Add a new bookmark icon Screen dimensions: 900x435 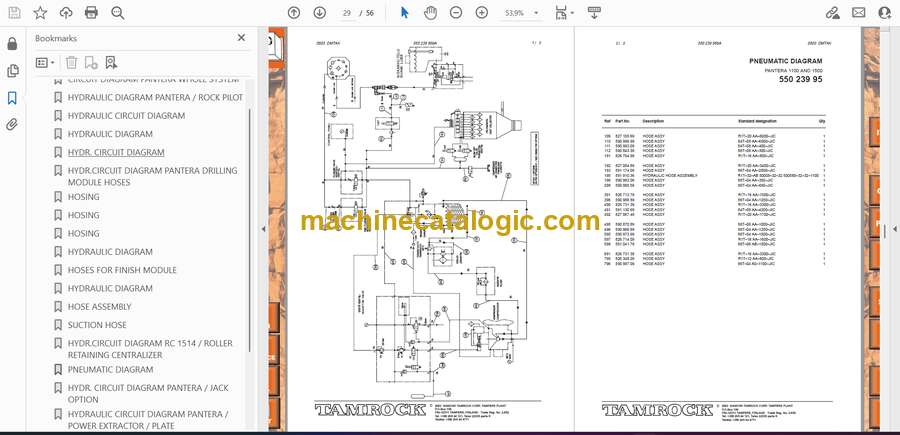coord(91,63)
